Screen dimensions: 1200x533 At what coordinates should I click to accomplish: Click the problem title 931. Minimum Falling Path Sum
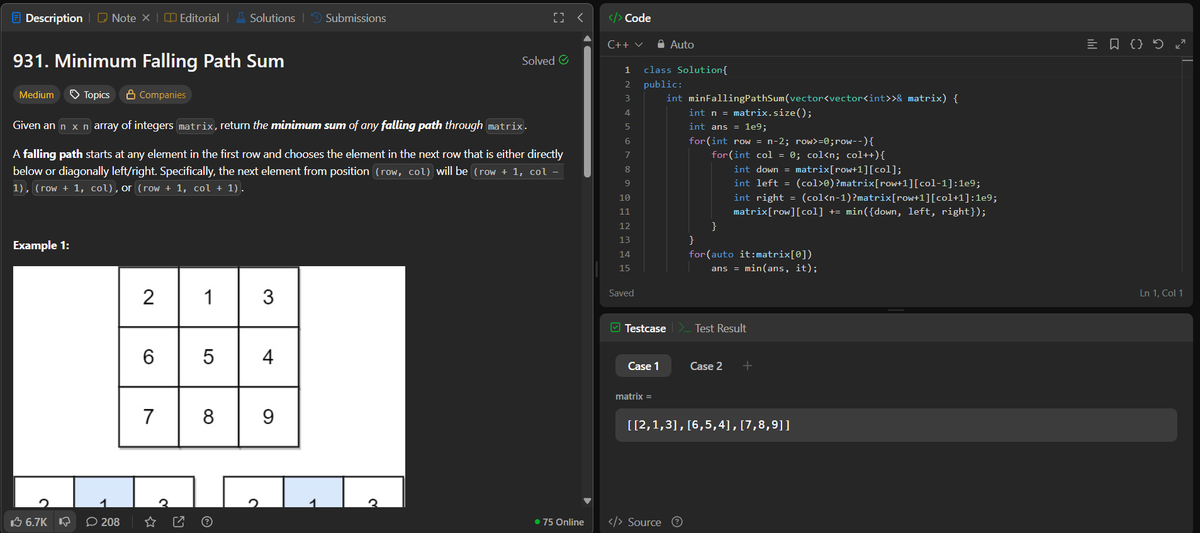click(148, 61)
